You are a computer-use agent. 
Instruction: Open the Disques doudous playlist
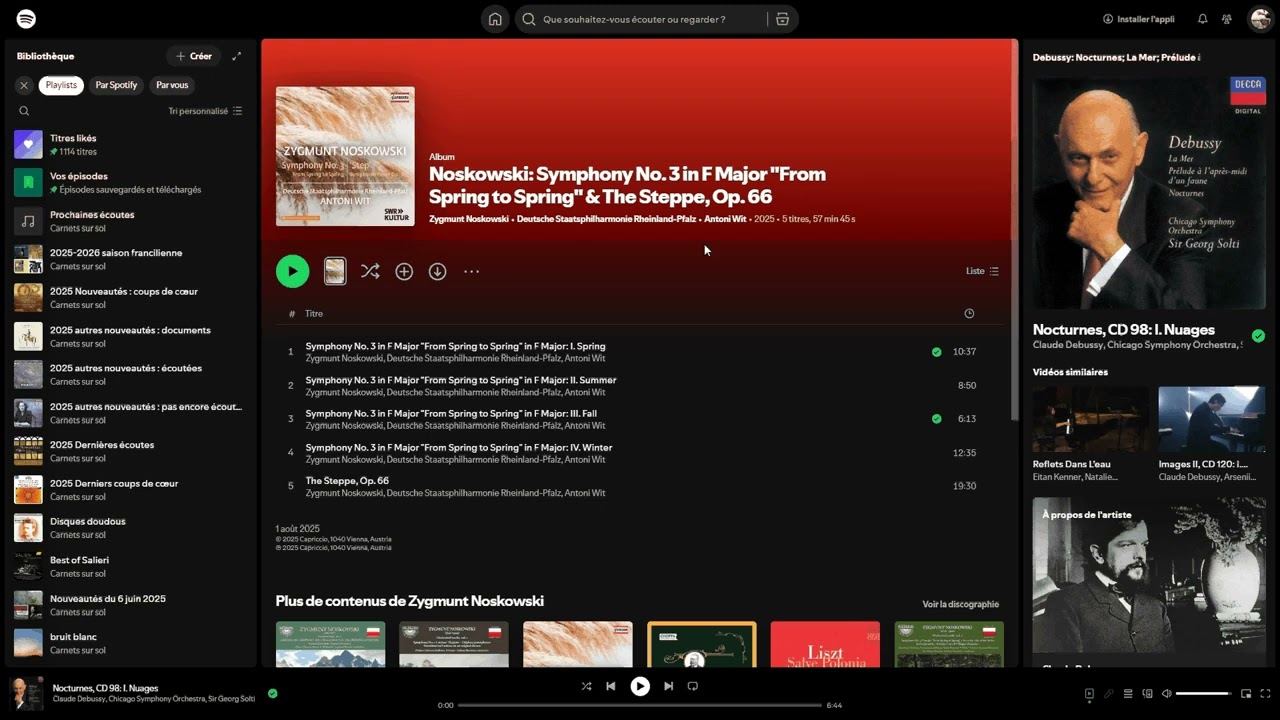[x=130, y=528]
